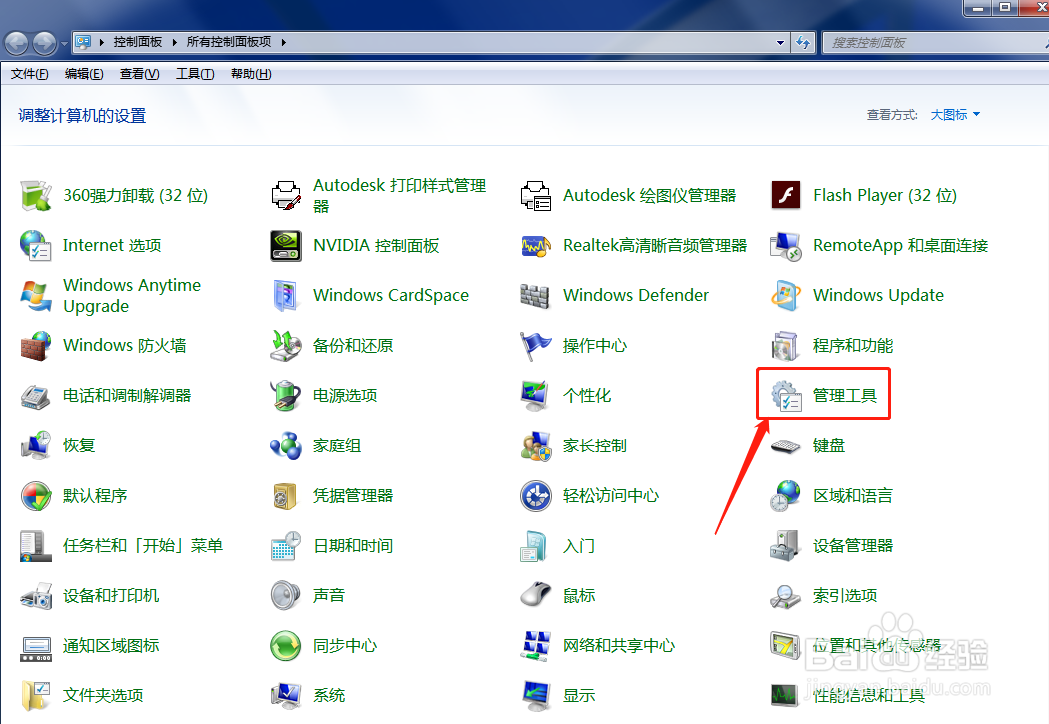Go to 控制面板 in the breadcrumb
This screenshot has height=724, width=1049.
pos(138,42)
